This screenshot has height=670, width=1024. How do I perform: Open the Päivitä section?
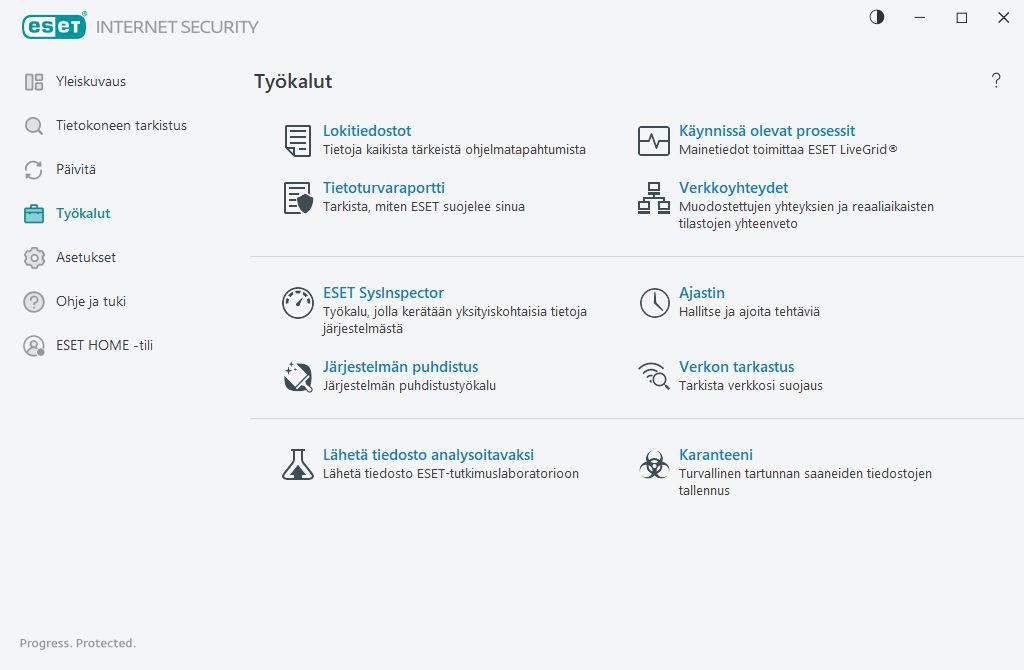click(x=76, y=170)
